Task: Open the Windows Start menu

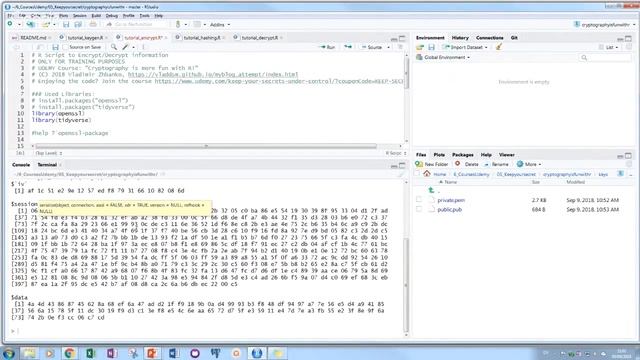Action: click(9, 353)
